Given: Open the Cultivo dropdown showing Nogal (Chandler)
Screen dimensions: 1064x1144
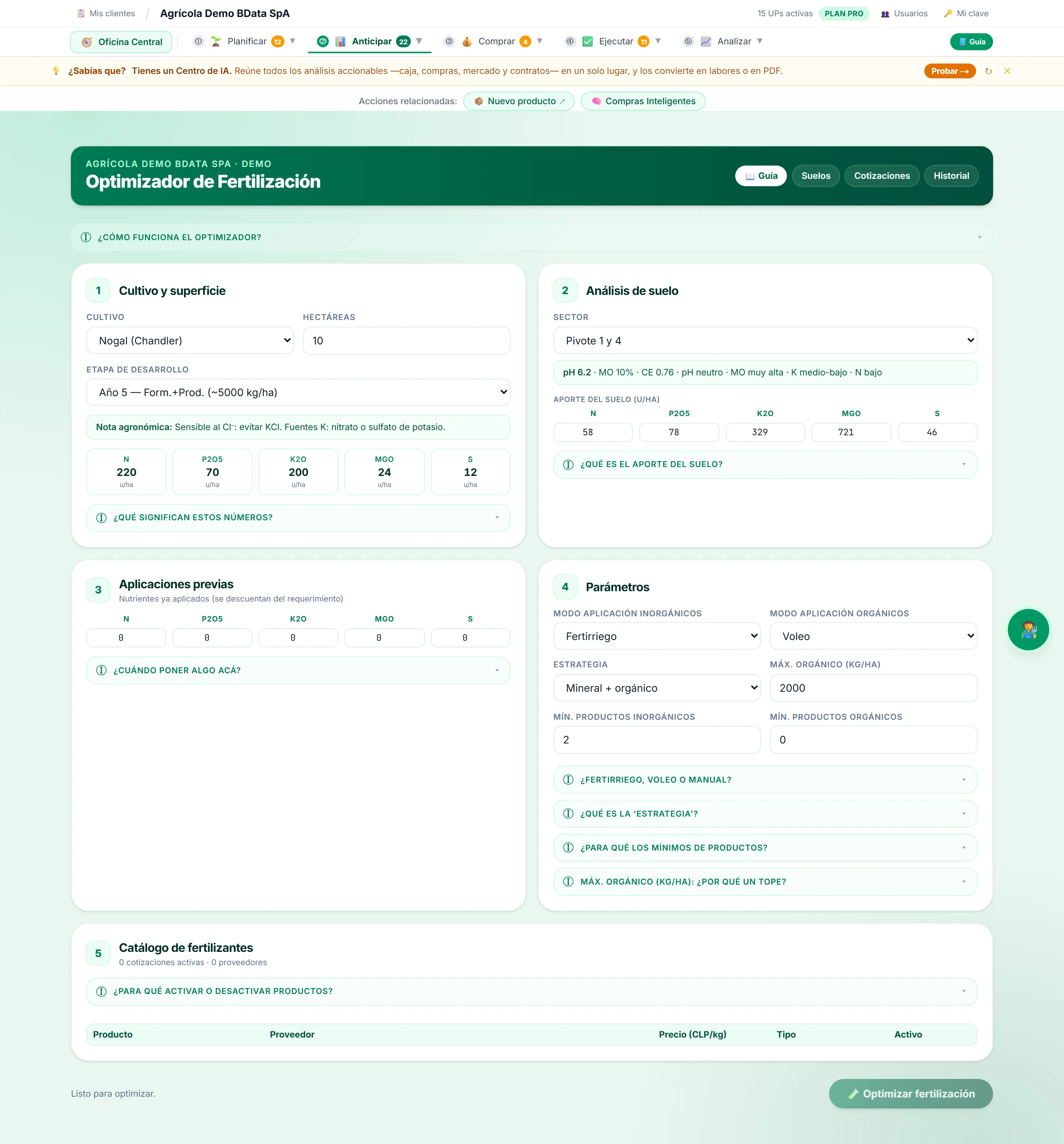Looking at the screenshot, I should pos(190,341).
